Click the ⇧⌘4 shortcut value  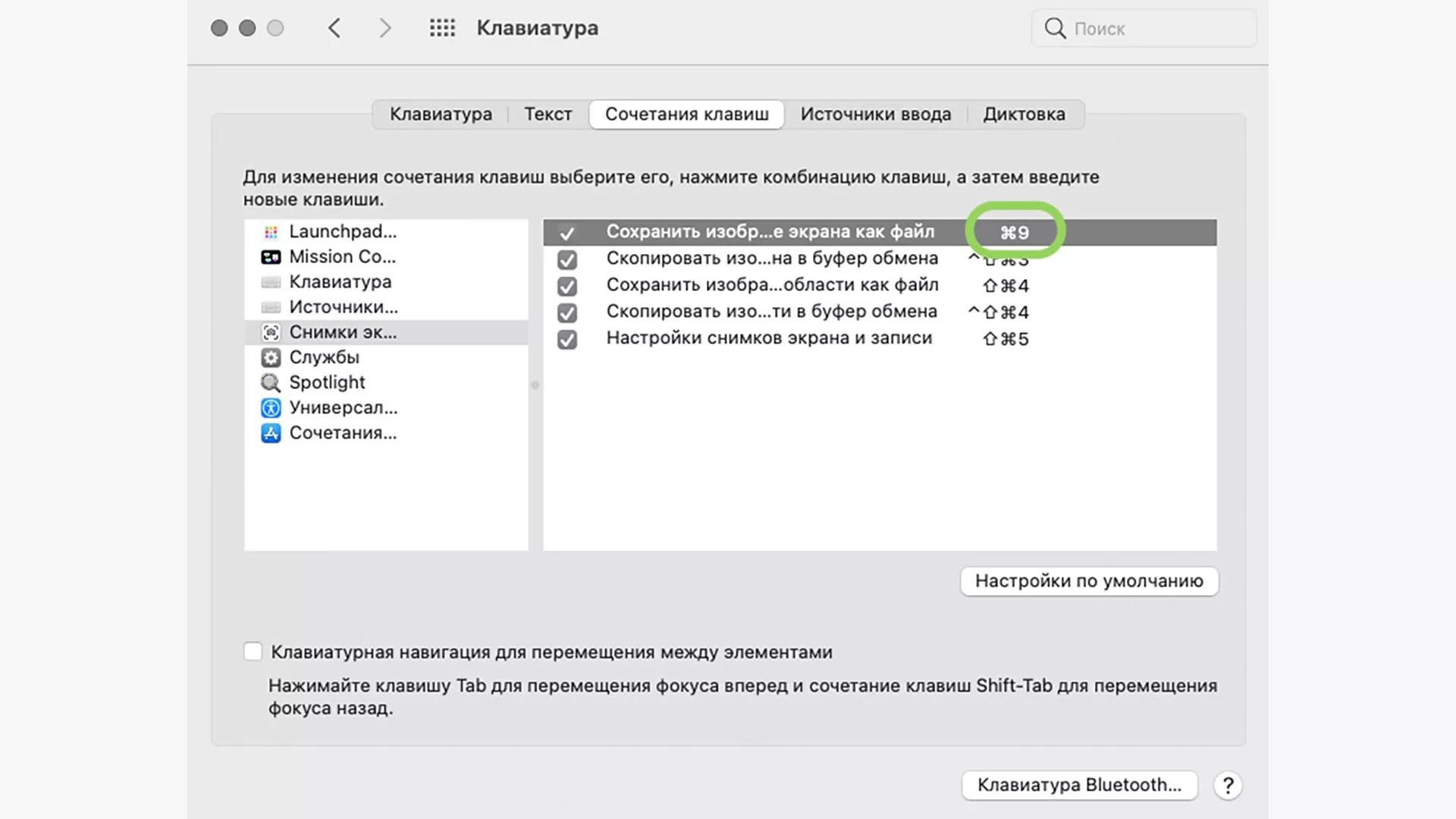click(1006, 286)
